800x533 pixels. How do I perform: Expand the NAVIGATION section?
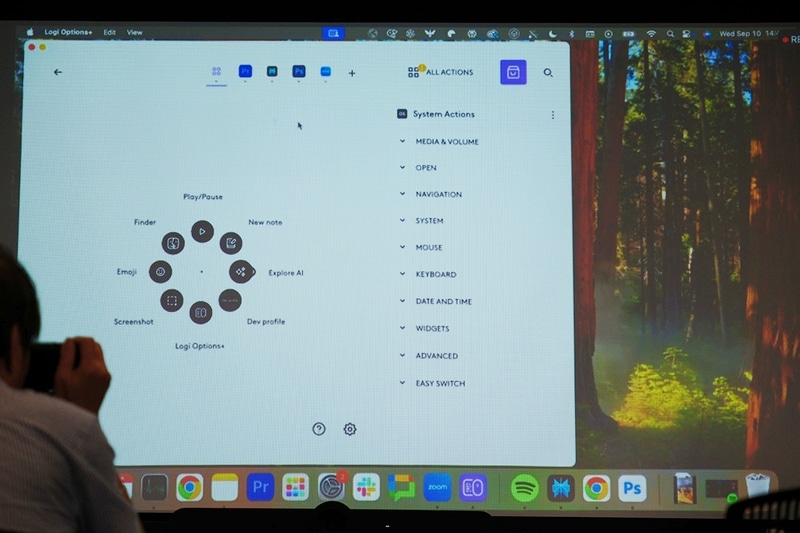coord(431,194)
